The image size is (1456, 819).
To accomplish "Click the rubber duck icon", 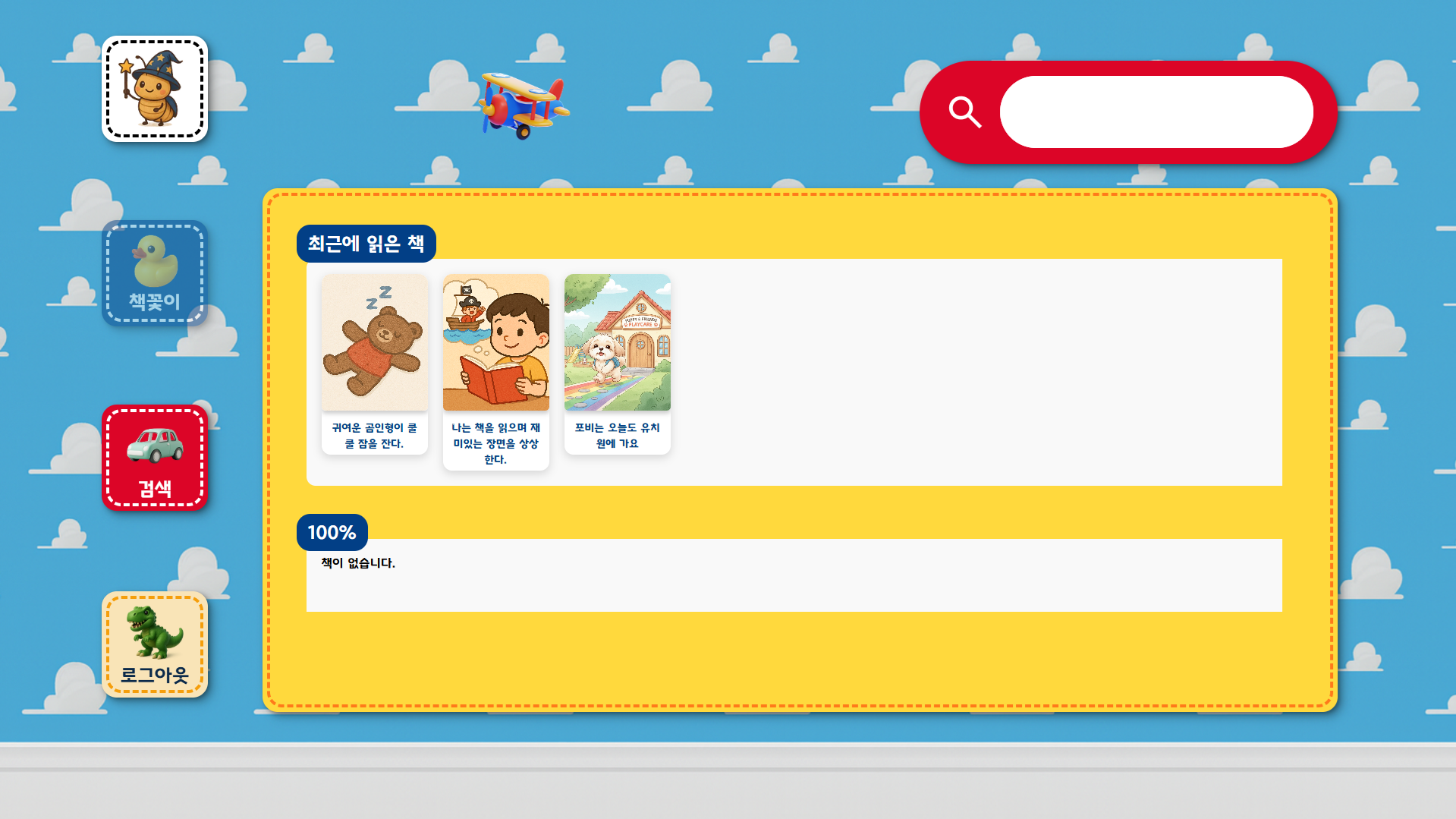I will 156,260.
